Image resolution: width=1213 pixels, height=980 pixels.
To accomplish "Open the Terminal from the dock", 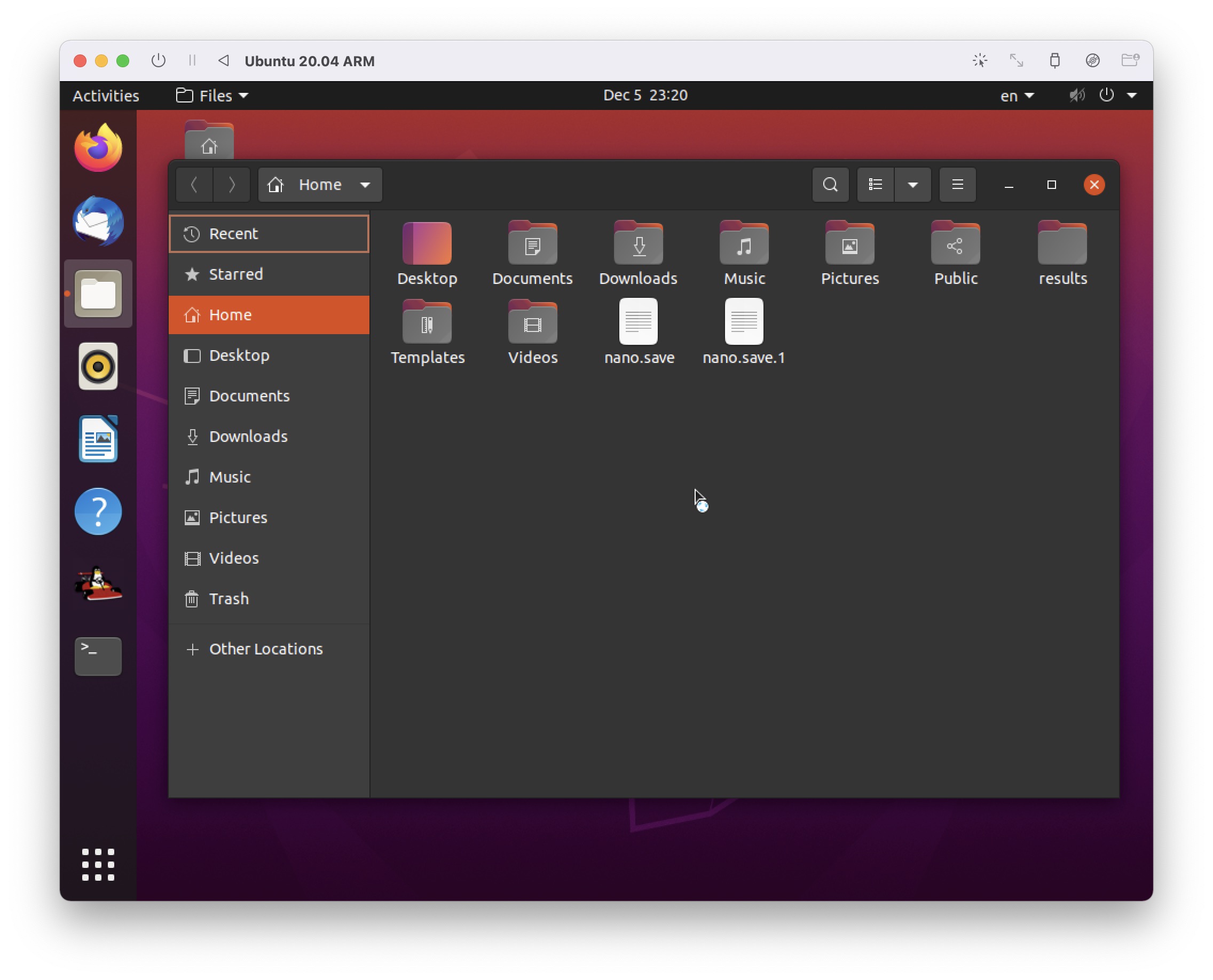I will 98,655.
